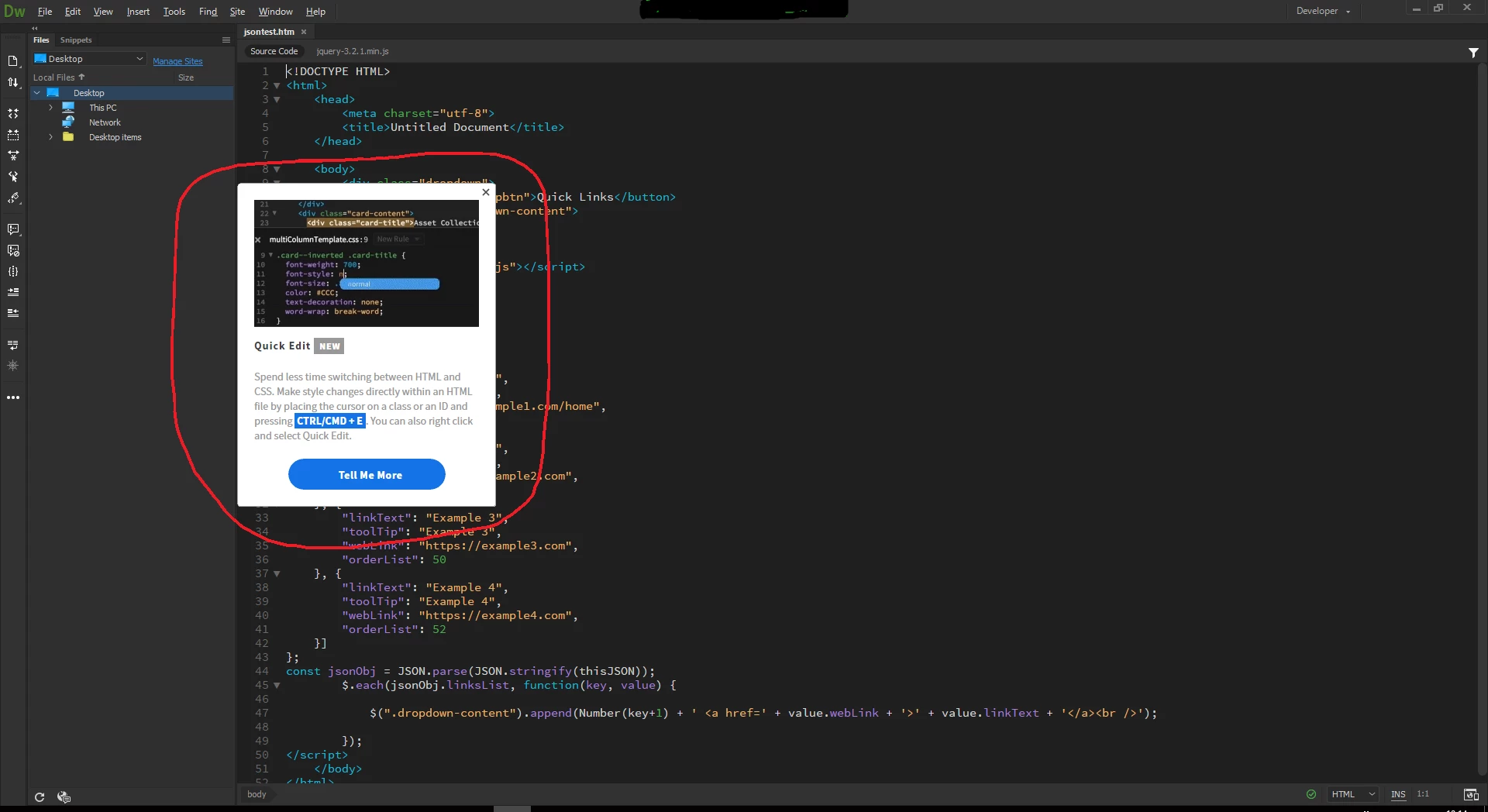Select the Files panel tab
The image size is (1488, 812).
[41, 40]
